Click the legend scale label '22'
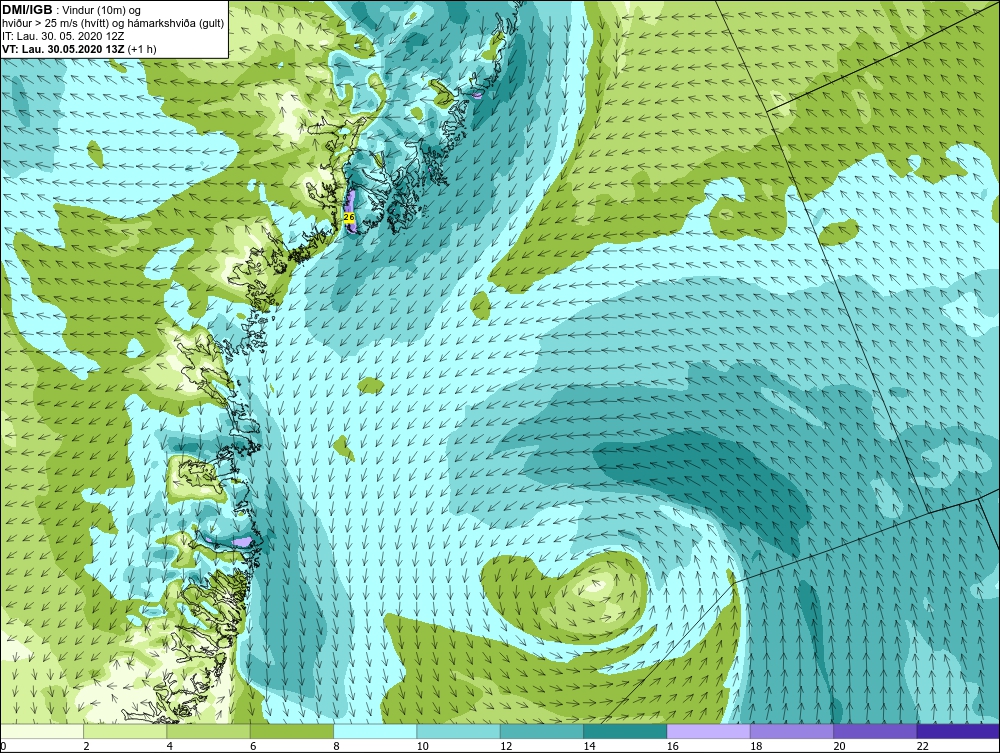 click(922, 746)
